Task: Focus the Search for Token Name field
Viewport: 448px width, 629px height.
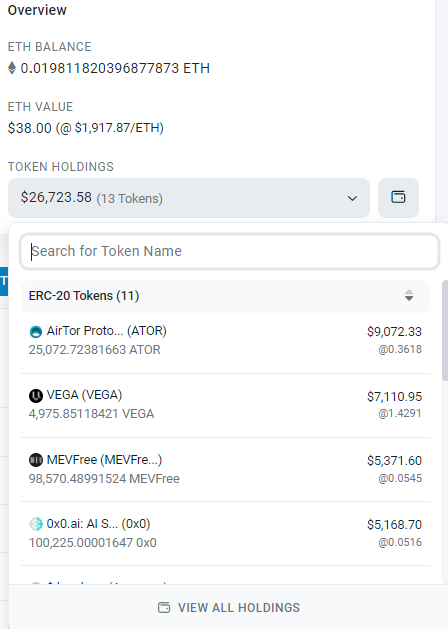Action: tap(229, 252)
